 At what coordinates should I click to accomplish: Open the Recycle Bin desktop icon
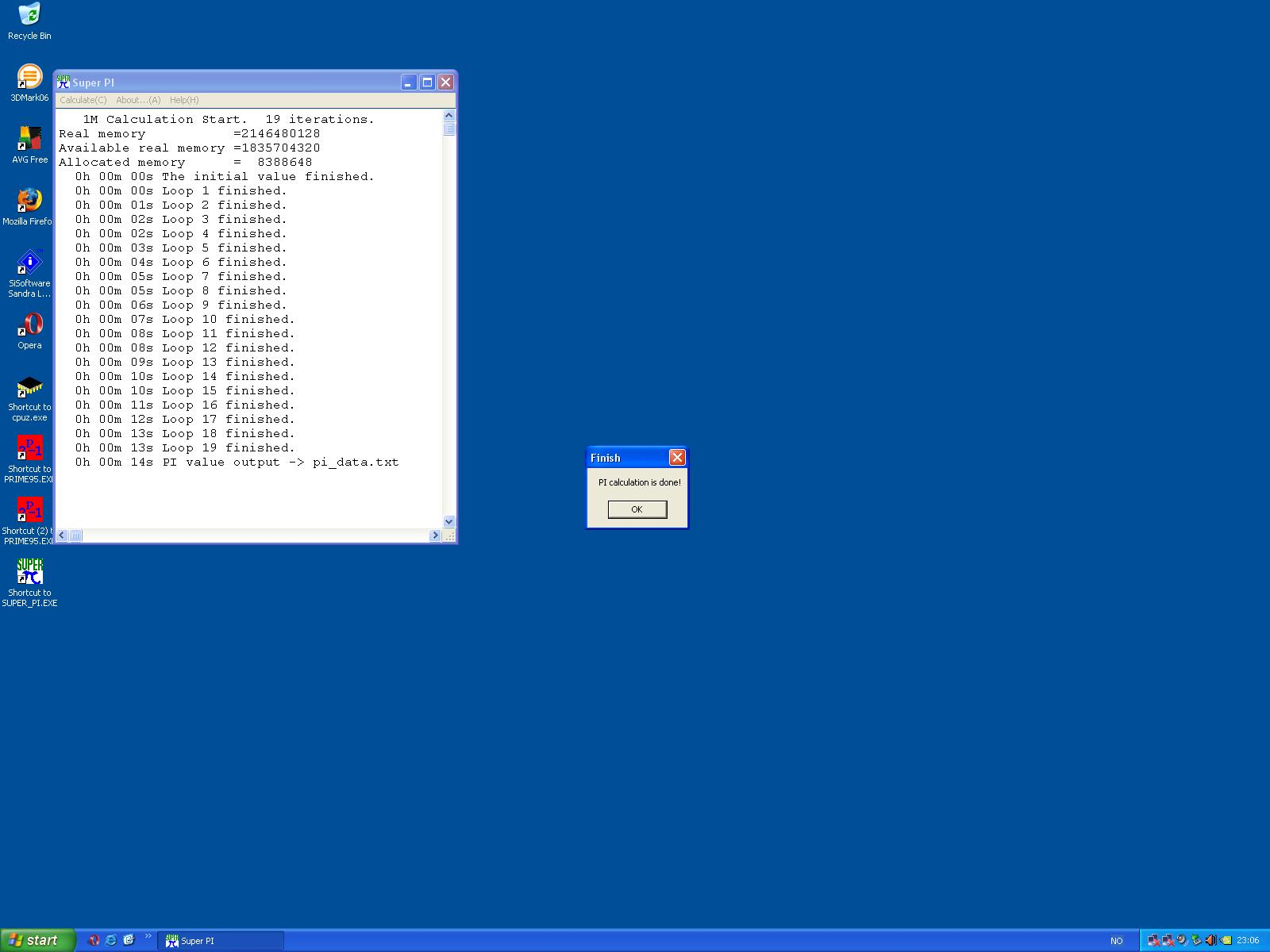pyautogui.click(x=29, y=21)
